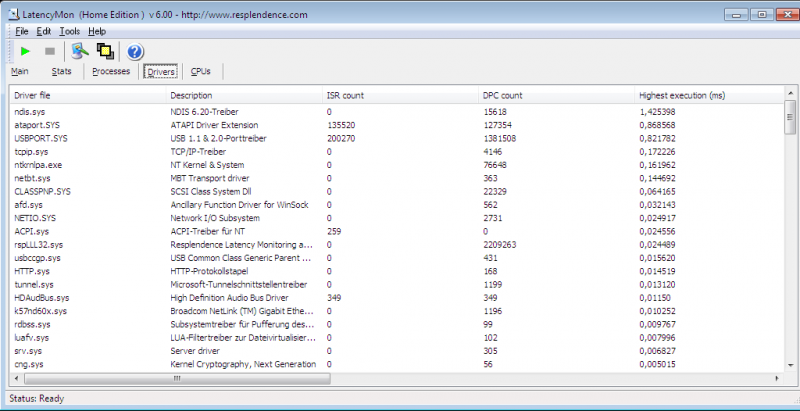The width and height of the screenshot is (800, 411).
Task: Open the Tools menu
Action: [x=69, y=32]
